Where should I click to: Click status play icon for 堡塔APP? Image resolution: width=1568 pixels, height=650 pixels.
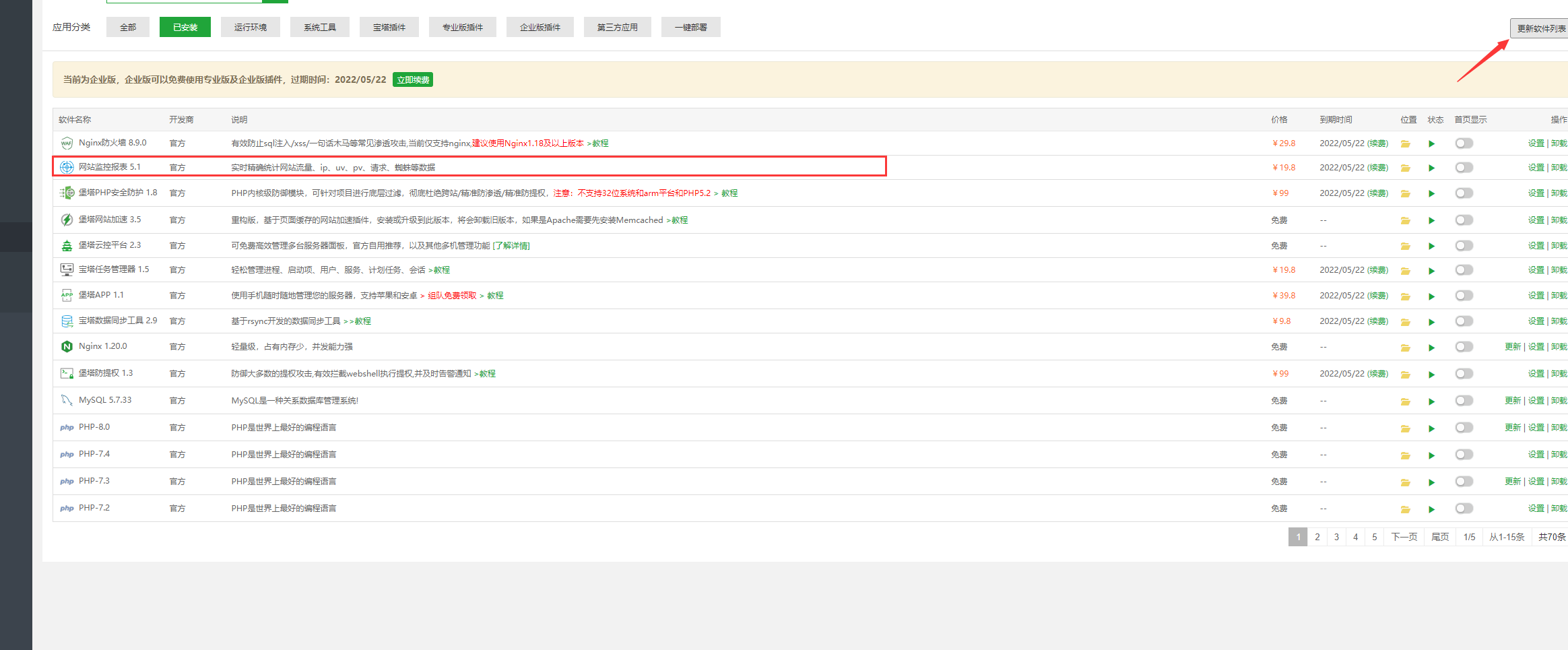1432,296
